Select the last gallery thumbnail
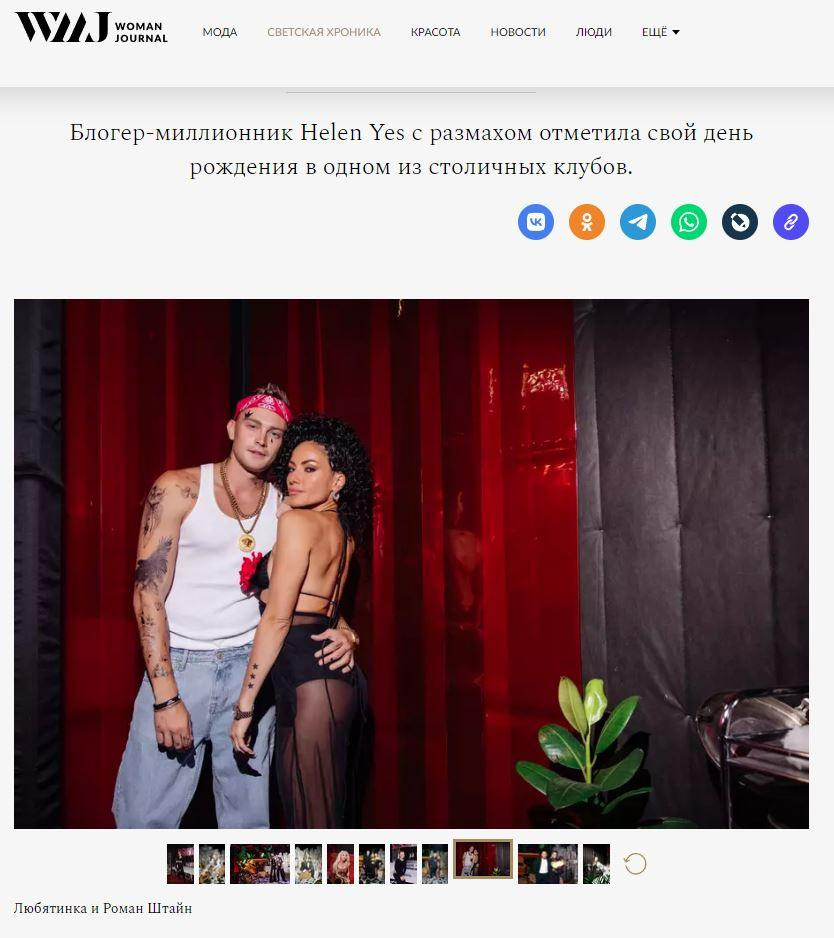Viewport: 834px width, 938px height. [x=596, y=864]
